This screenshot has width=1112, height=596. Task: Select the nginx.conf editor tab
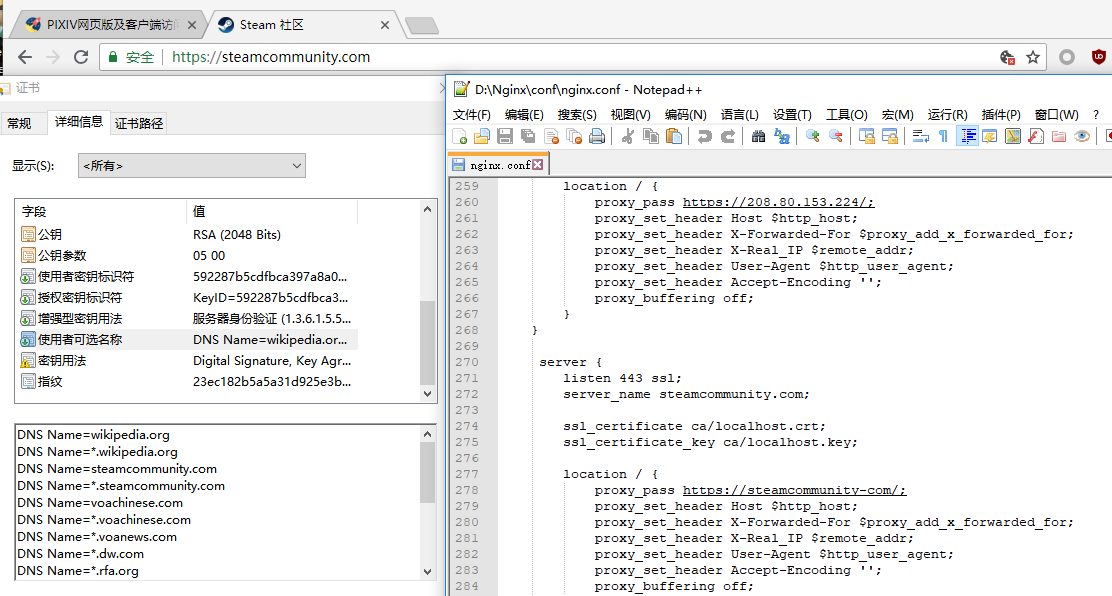point(498,165)
